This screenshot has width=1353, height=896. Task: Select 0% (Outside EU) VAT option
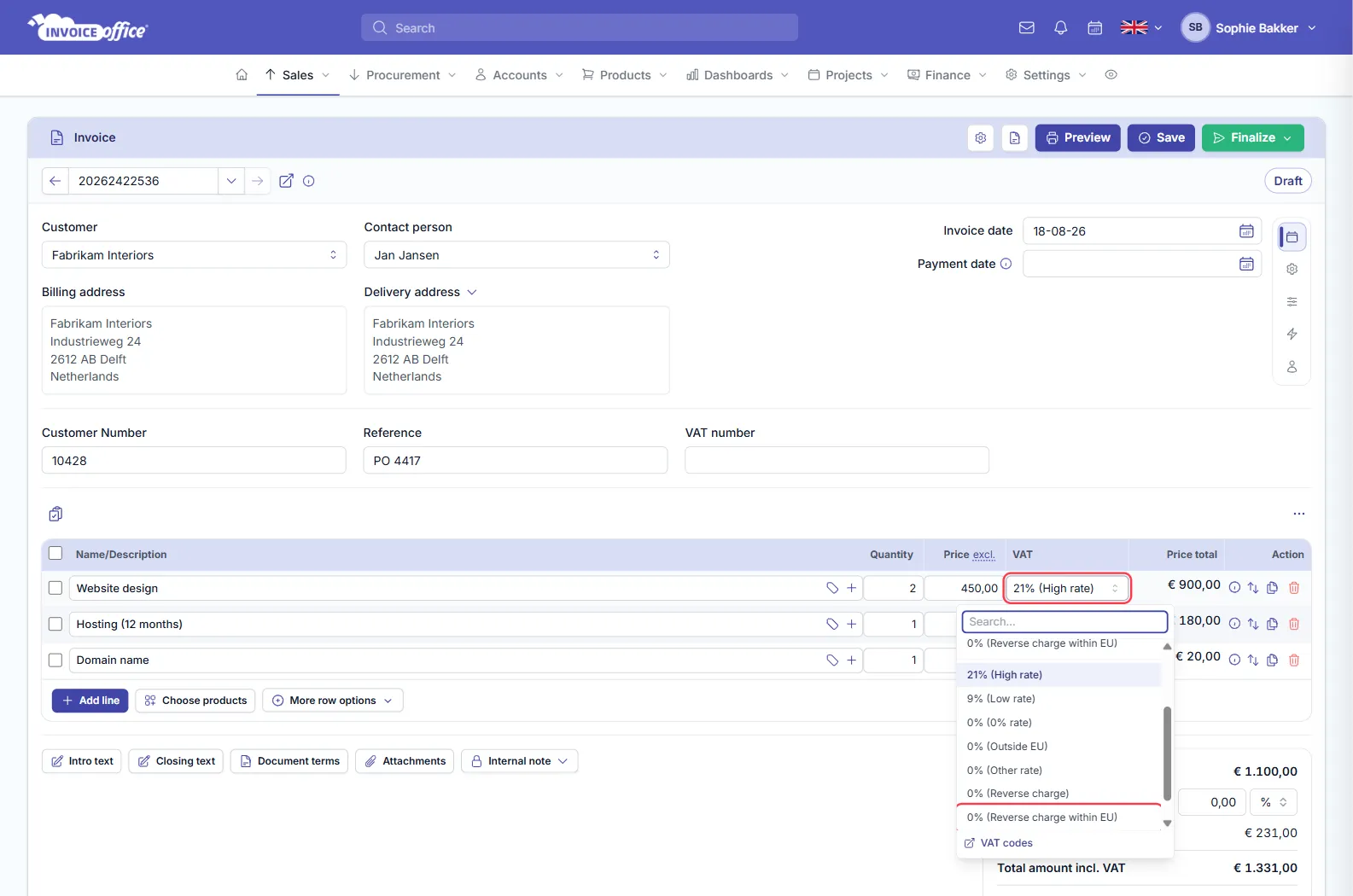coord(1059,747)
